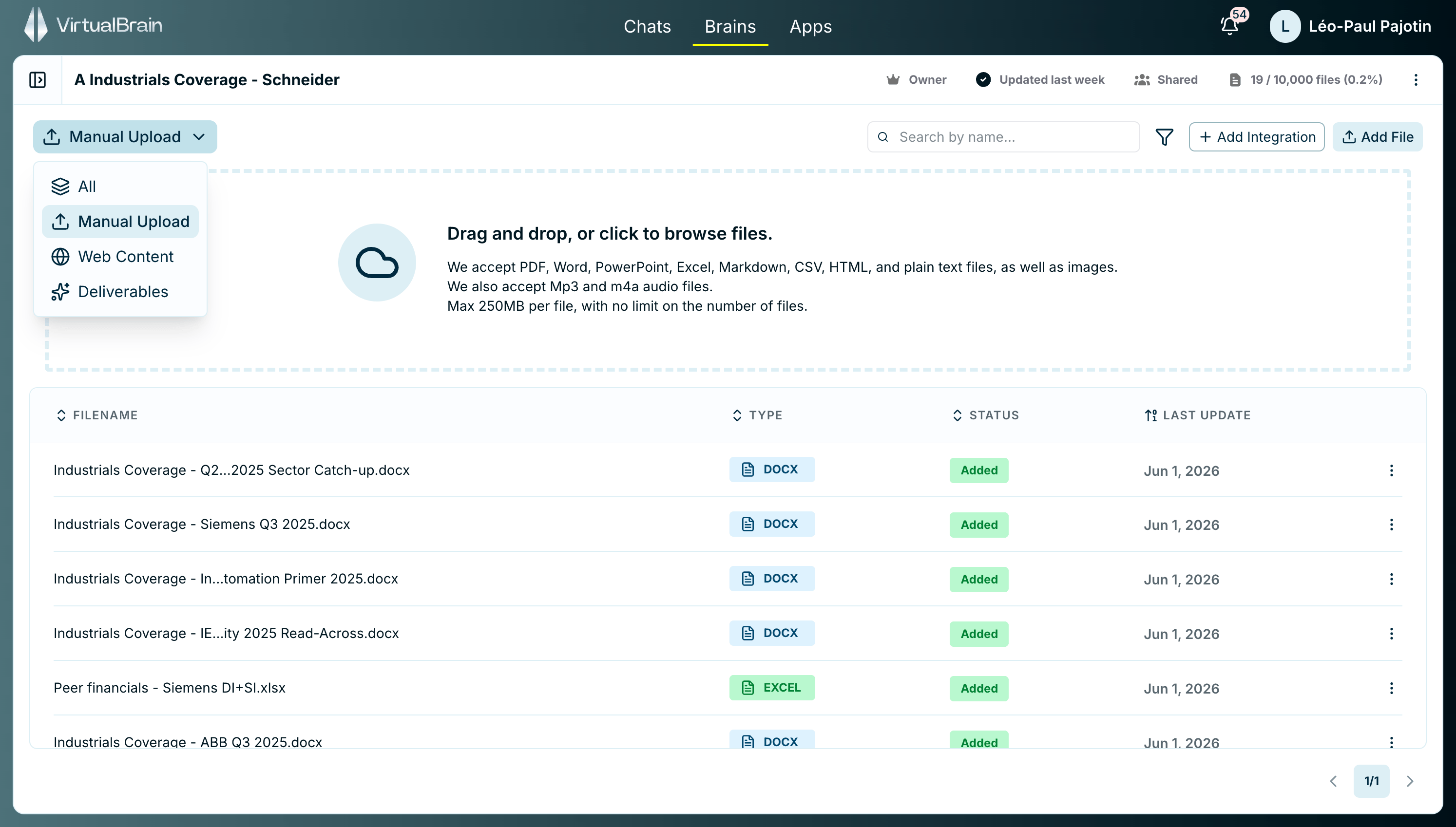
Task: Click the user avatar L
Action: [1284, 26]
